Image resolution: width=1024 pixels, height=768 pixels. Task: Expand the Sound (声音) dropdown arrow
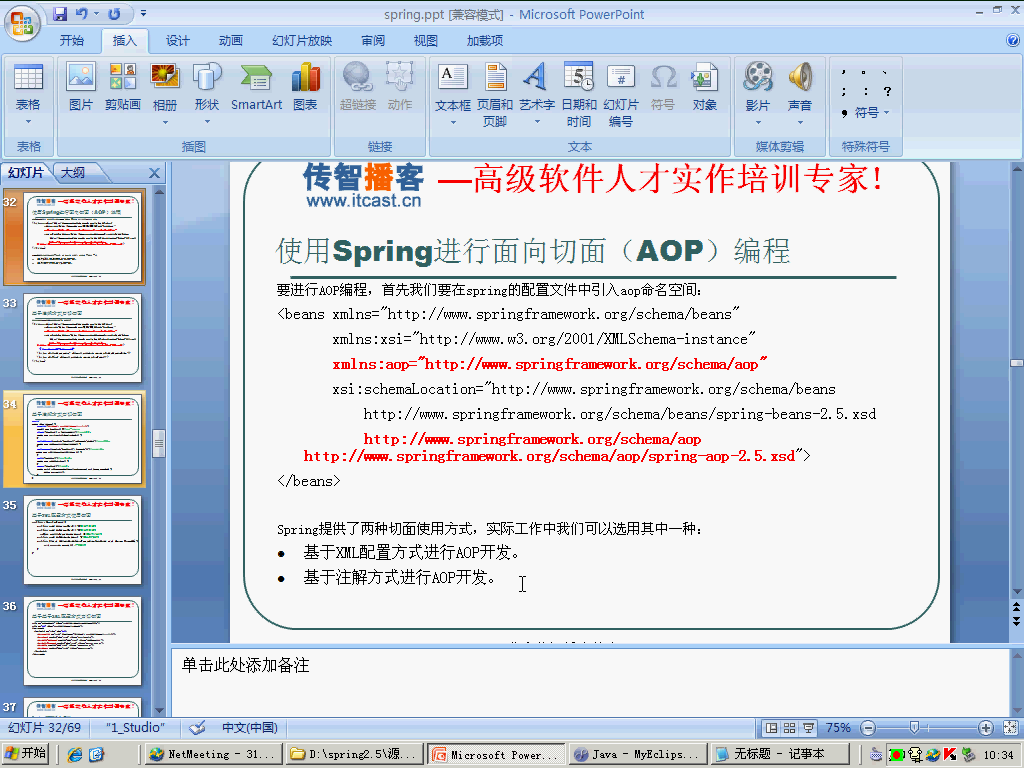coord(800,122)
